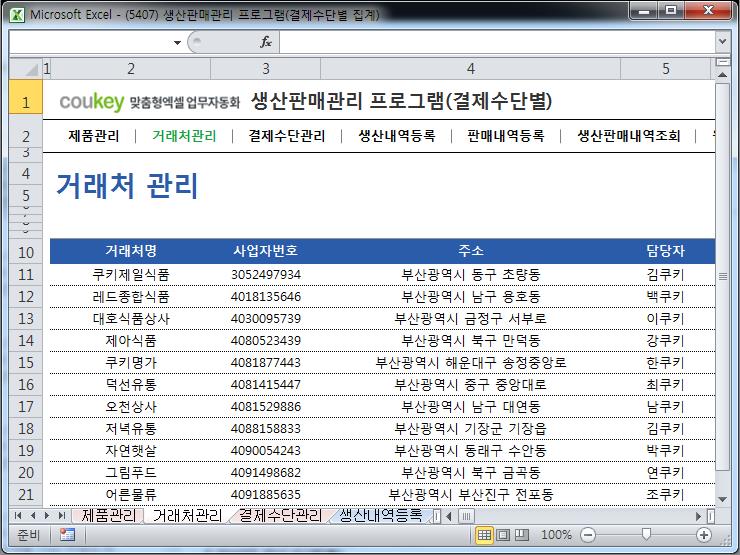Screen dimensions: 740x555
Task: Select cell 자연햇살
Action: click(x=131, y=451)
